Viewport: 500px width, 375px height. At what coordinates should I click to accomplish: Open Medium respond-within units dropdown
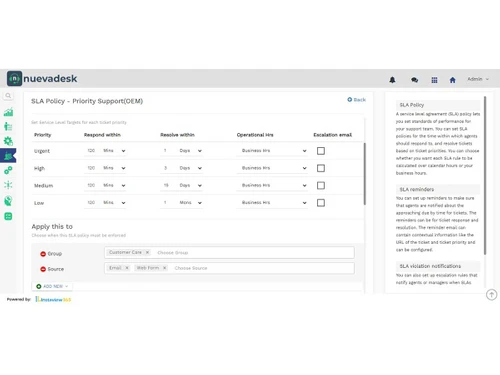[114, 185]
